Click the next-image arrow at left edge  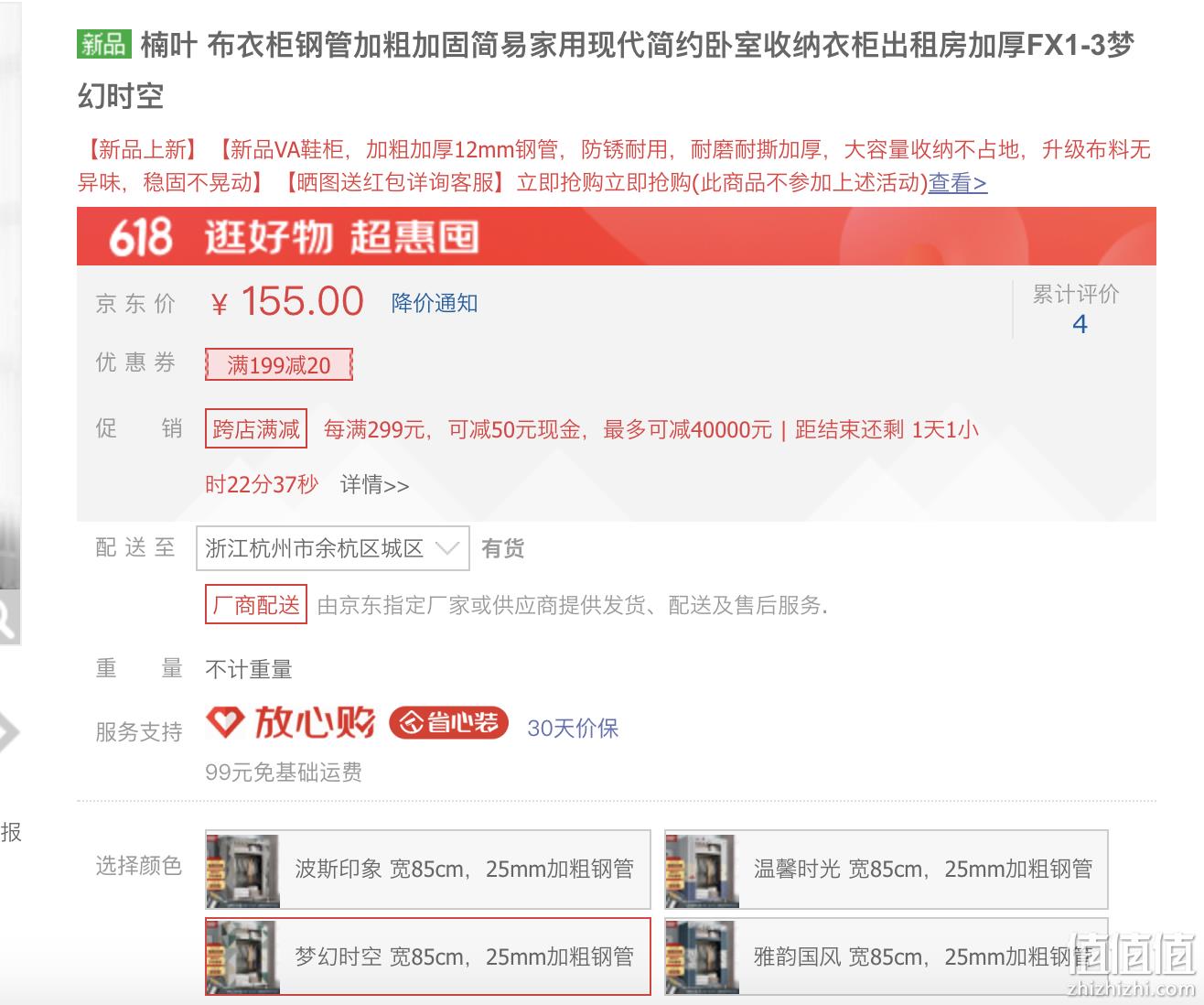(7, 732)
